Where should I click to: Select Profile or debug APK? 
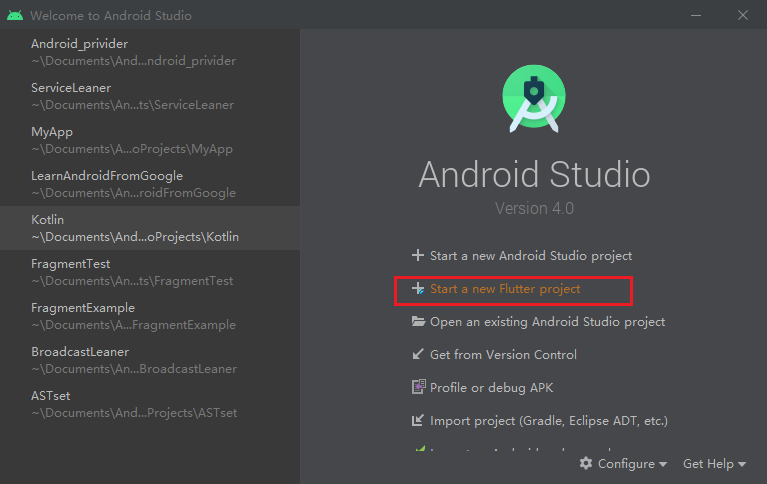(492, 388)
